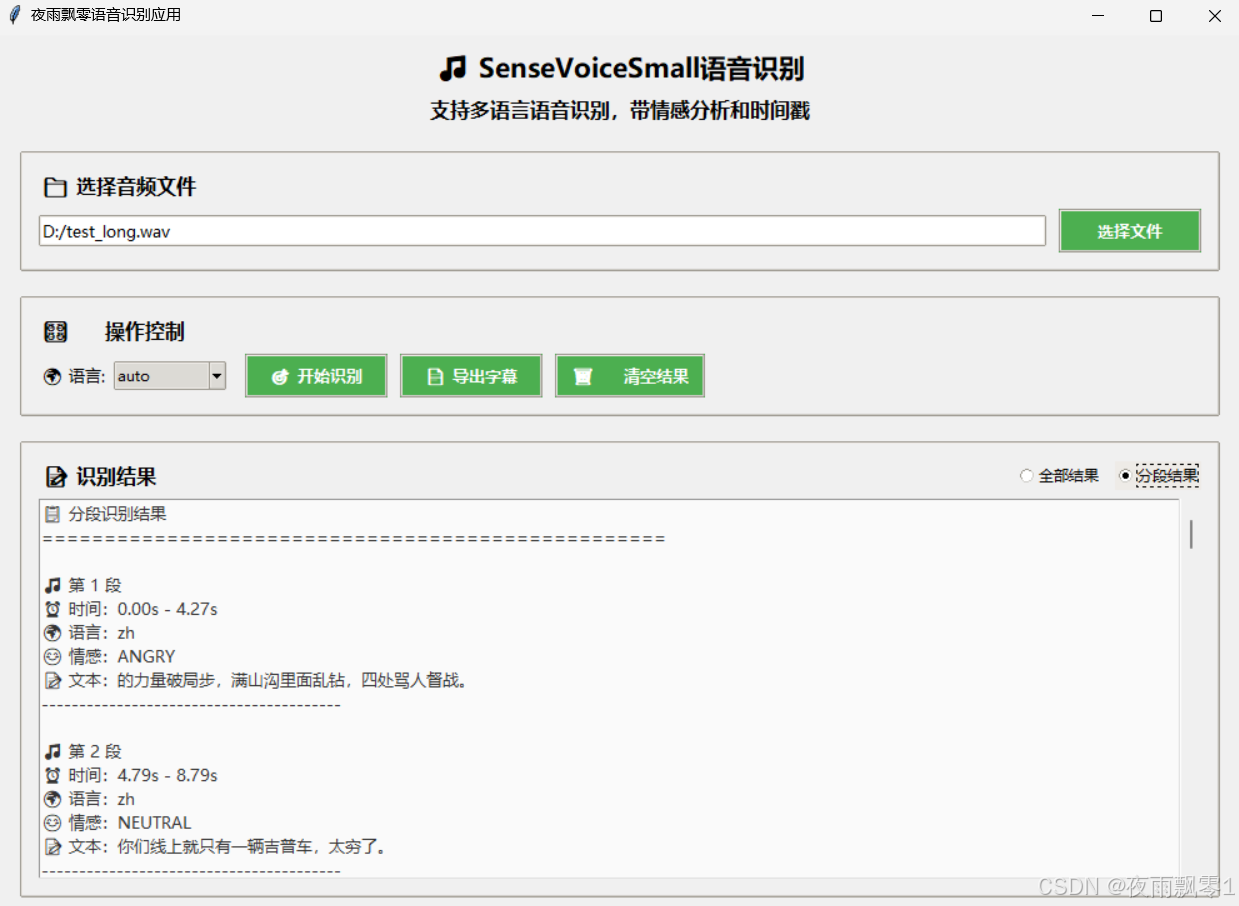1239x906 pixels.
Task: Click the globe icon before the 语言 dropdown
Action: tap(53, 377)
